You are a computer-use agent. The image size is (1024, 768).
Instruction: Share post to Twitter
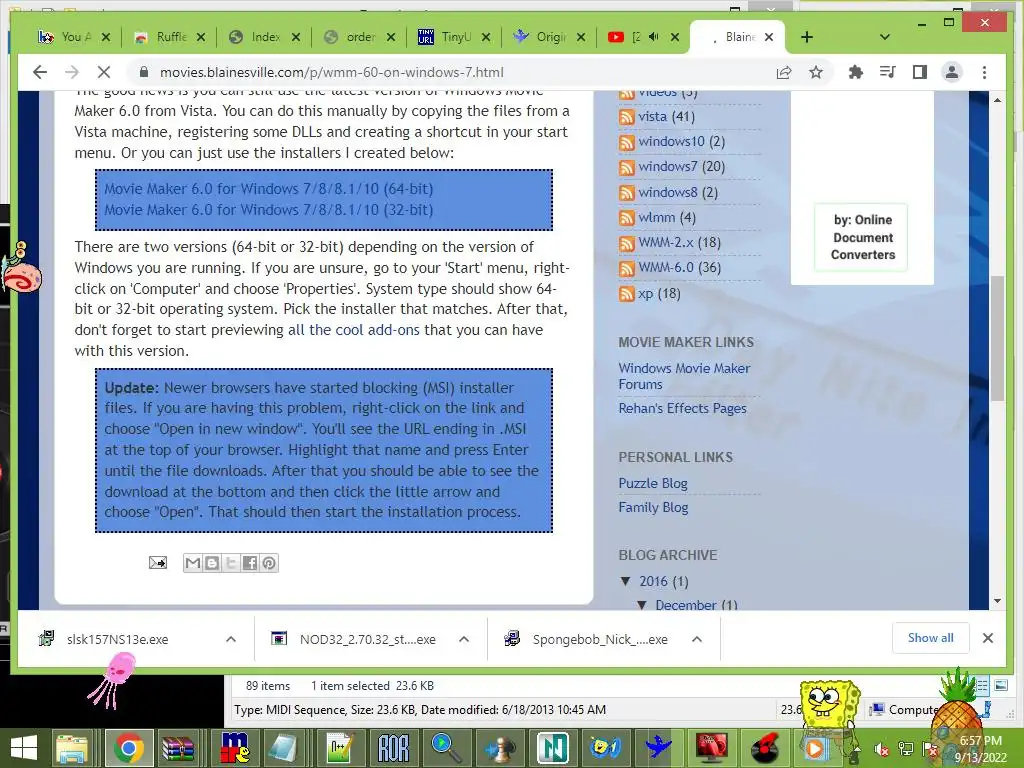point(231,563)
